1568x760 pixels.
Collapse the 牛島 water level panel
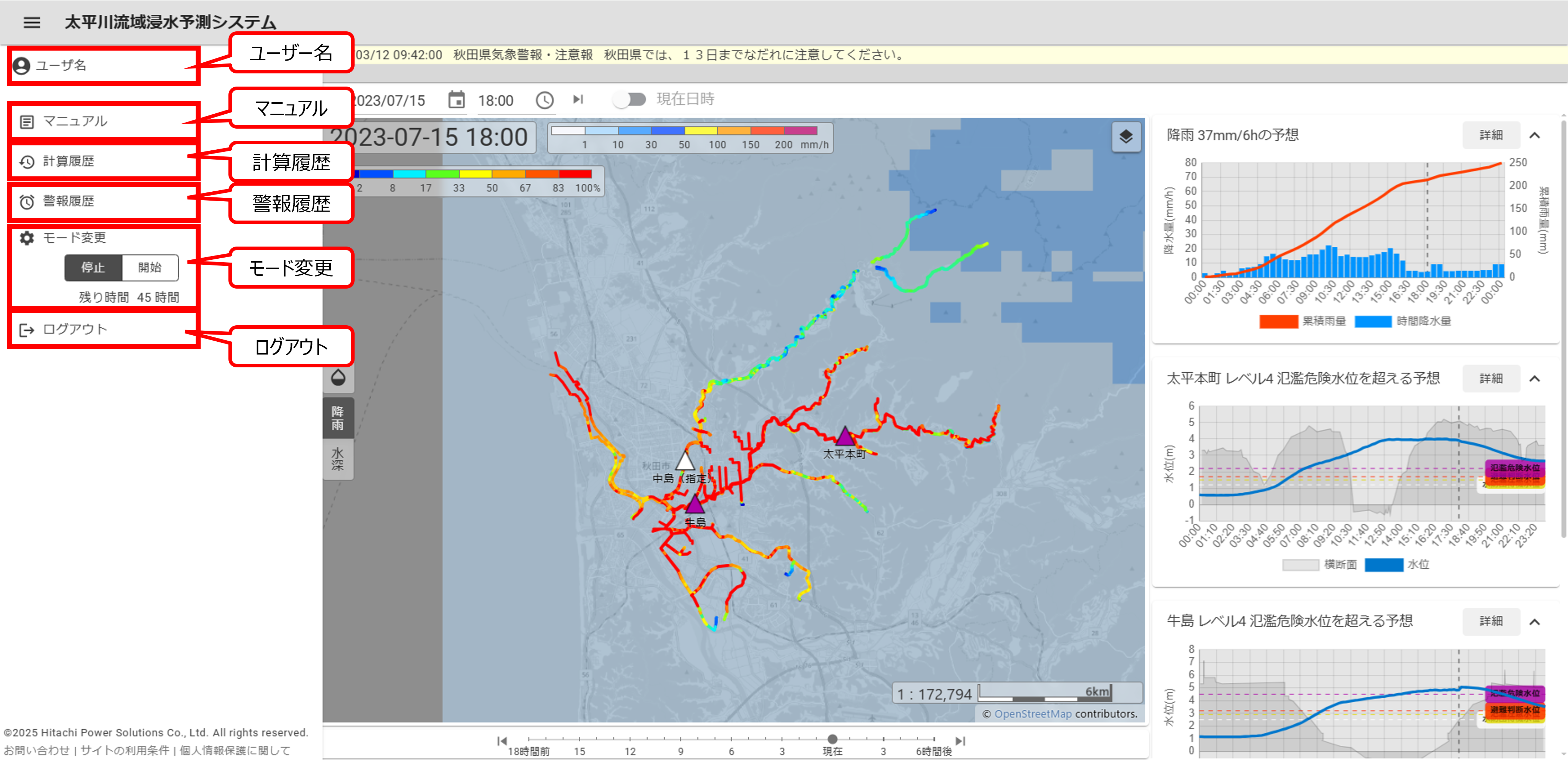click(1535, 621)
